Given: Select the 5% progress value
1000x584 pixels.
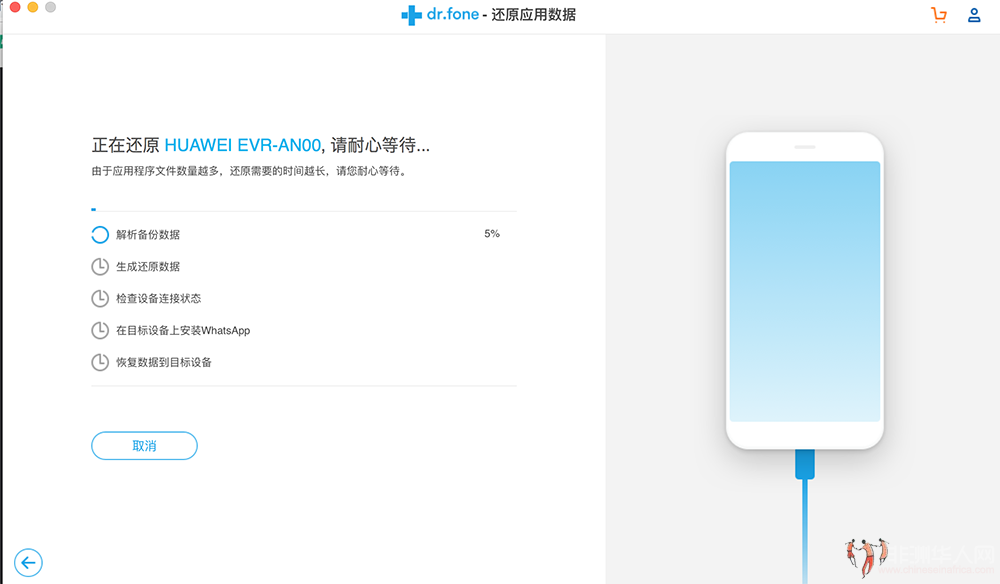Looking at the screenshot, I should point(492,234).
